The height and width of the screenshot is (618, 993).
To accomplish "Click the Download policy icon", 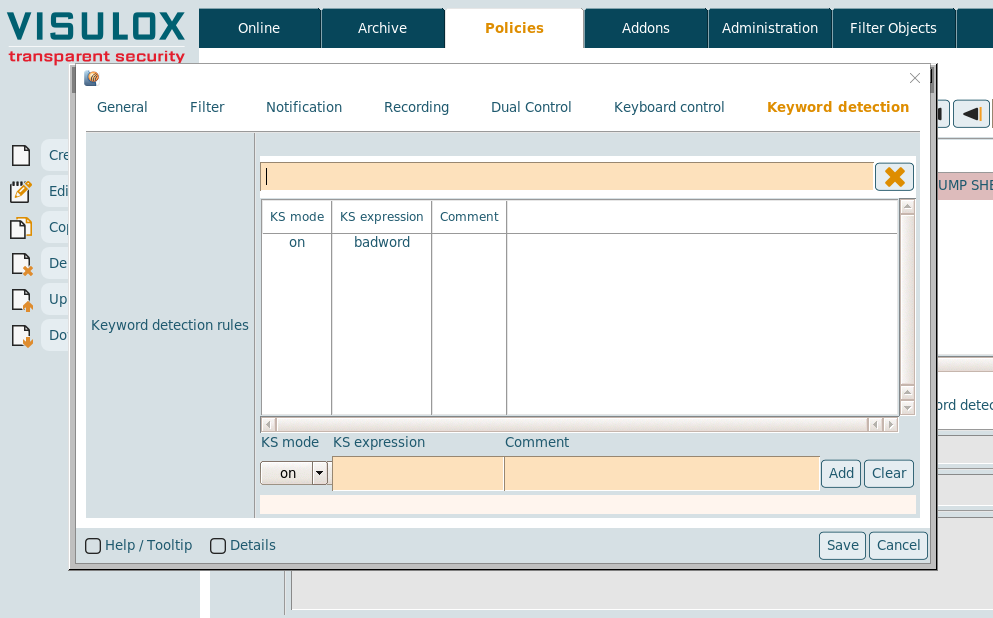I will pos(21,336).
